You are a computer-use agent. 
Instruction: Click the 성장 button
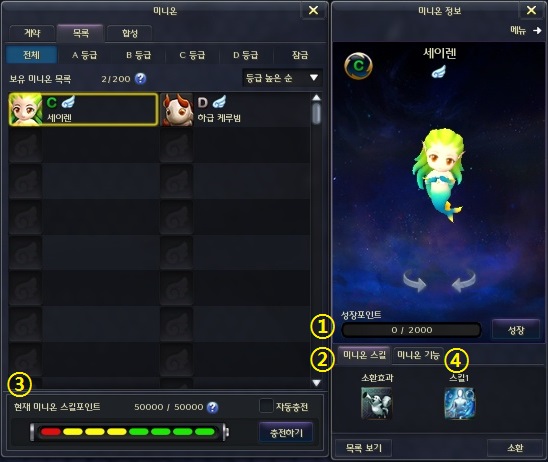click(516, 330)
